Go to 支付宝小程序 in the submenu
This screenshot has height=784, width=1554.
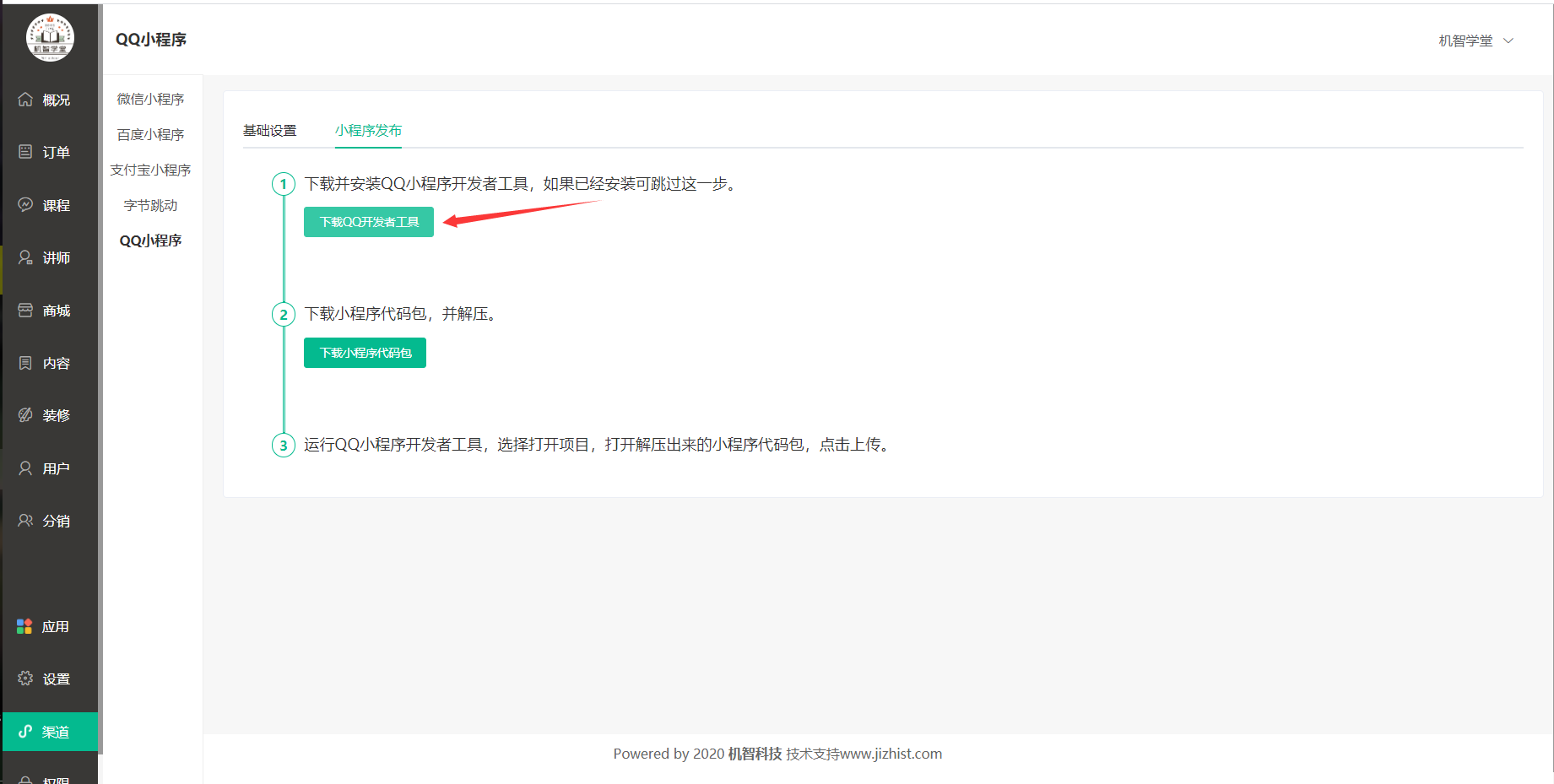150,170
